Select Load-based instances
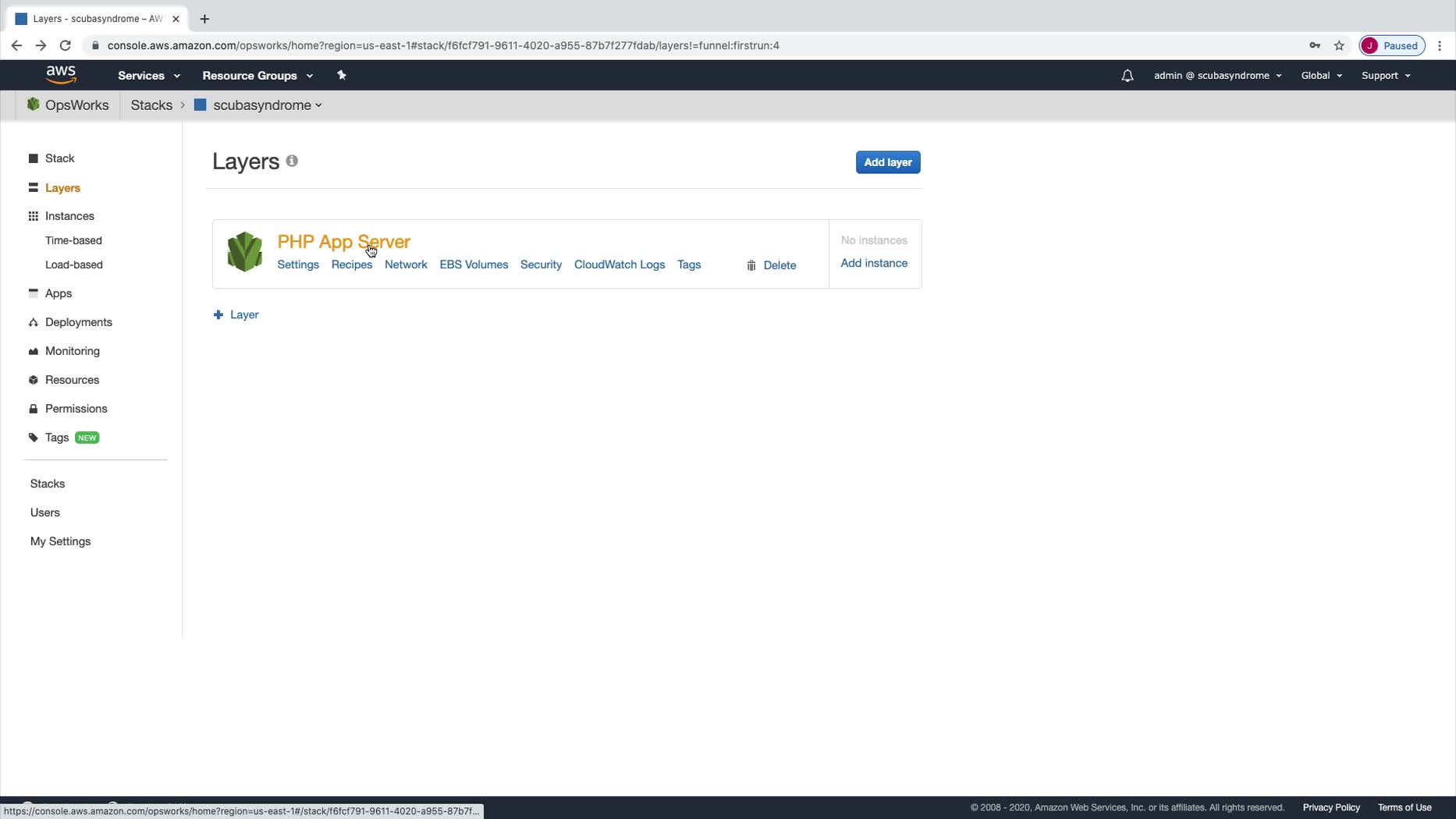 [74, 264]
